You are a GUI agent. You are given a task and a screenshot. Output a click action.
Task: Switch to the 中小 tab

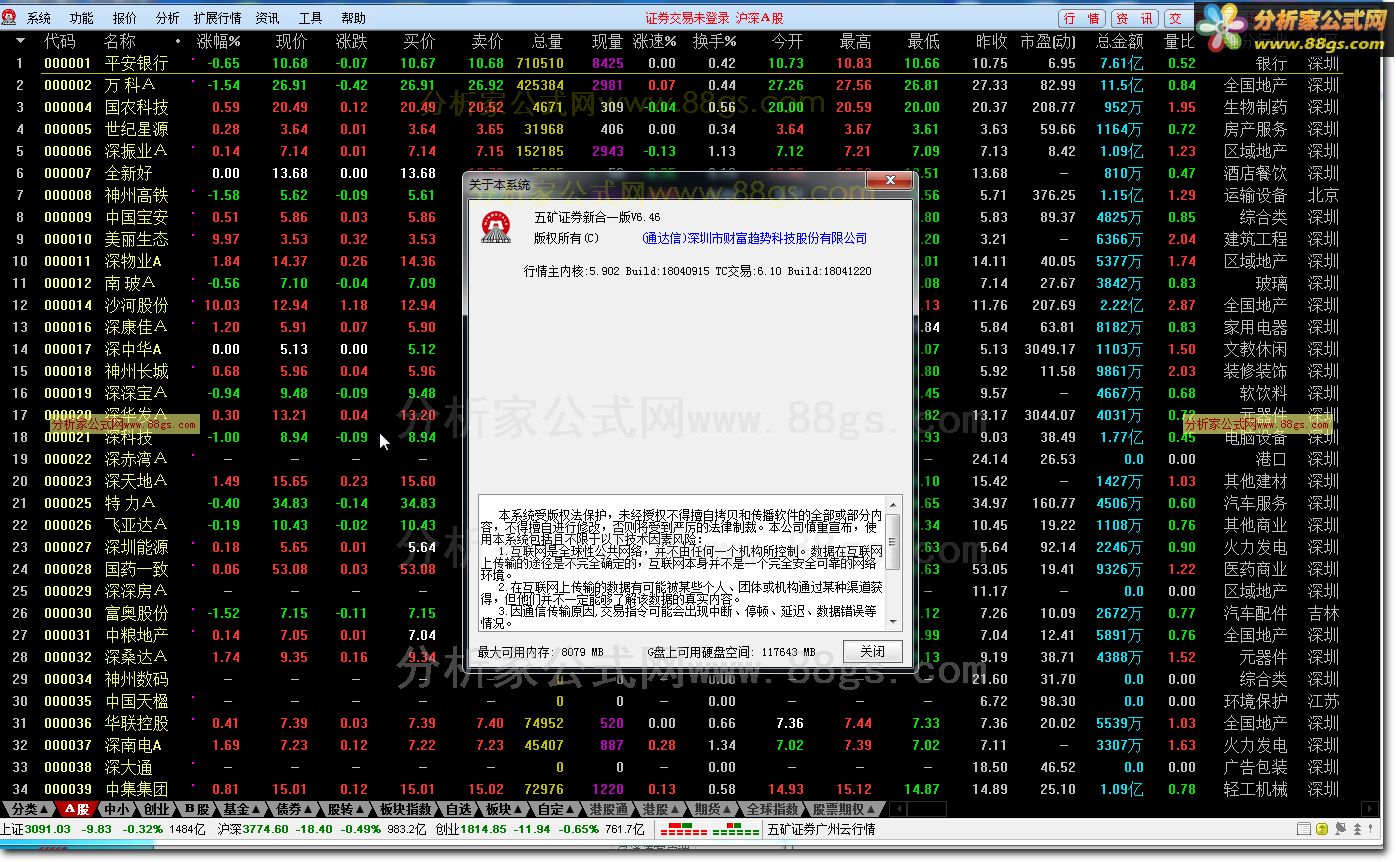[x=116, y=809]
